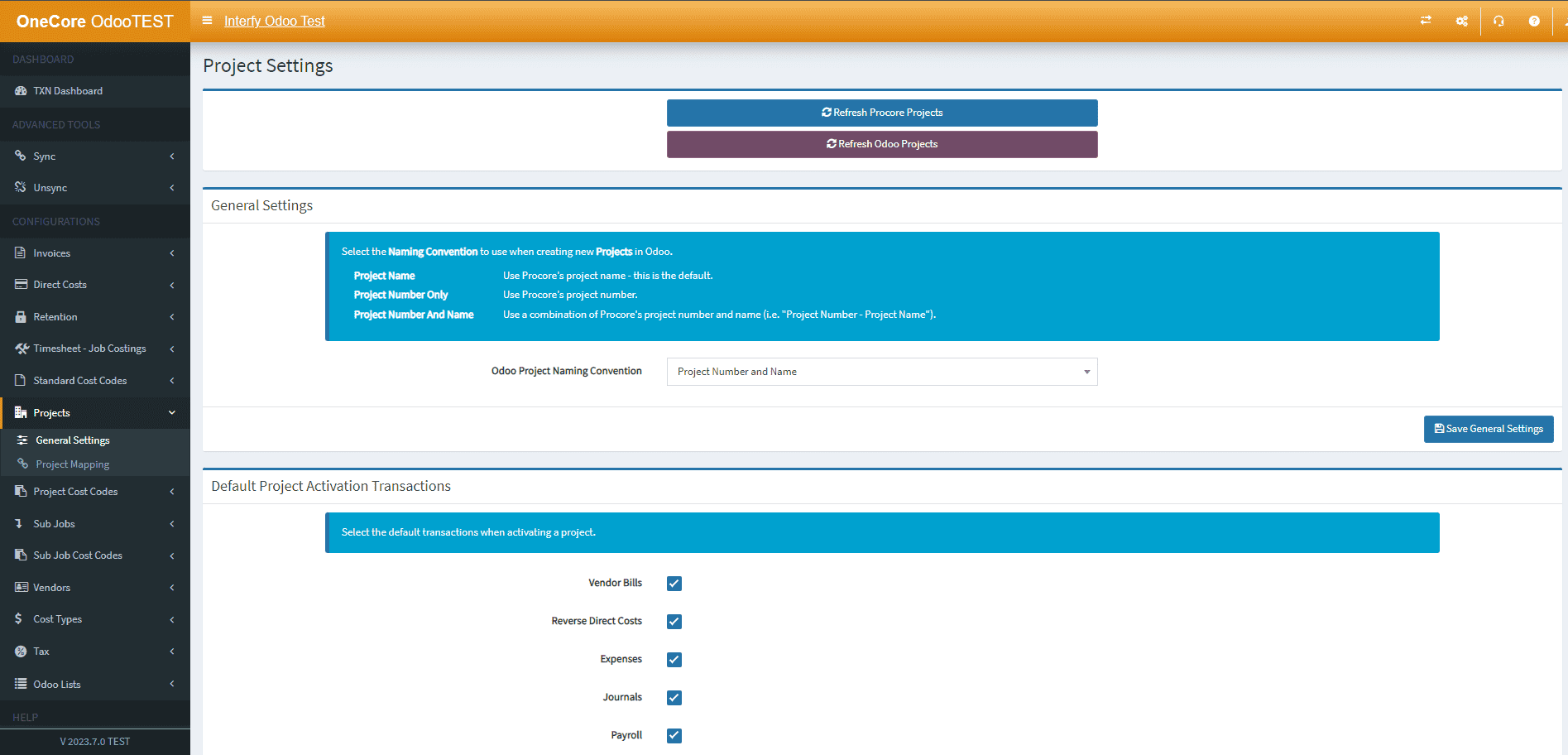The height and width of the screenshot is (755, 1568).
Task: Click the Cost Types dollar icon
Action: coord(19,619)
